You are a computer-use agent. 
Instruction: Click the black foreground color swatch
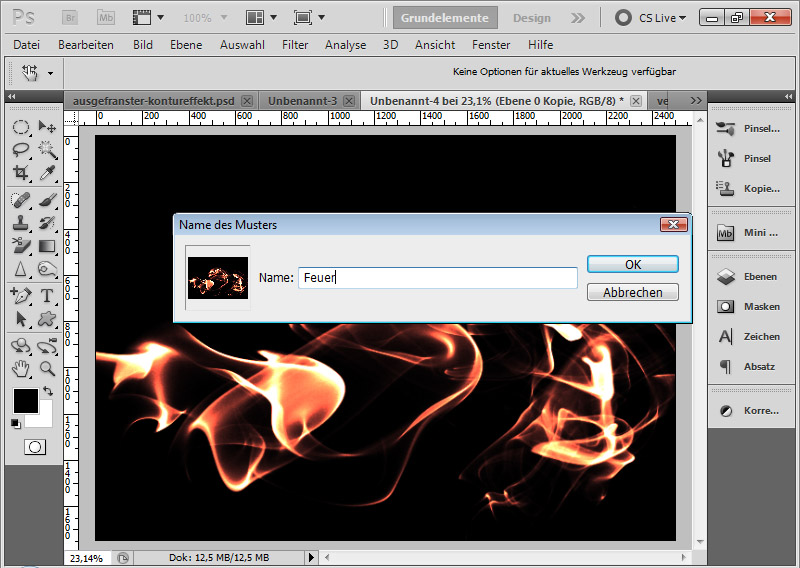click(x=25, y=401)
